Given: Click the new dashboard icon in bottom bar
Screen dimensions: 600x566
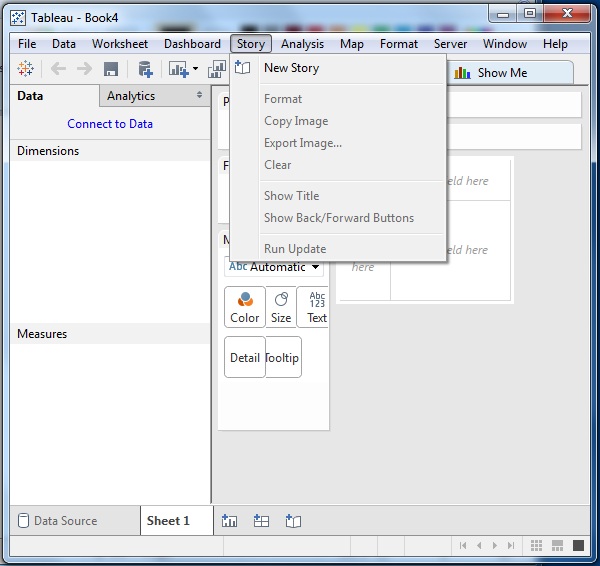Looking at the screenshot, I should coord(261,520).
